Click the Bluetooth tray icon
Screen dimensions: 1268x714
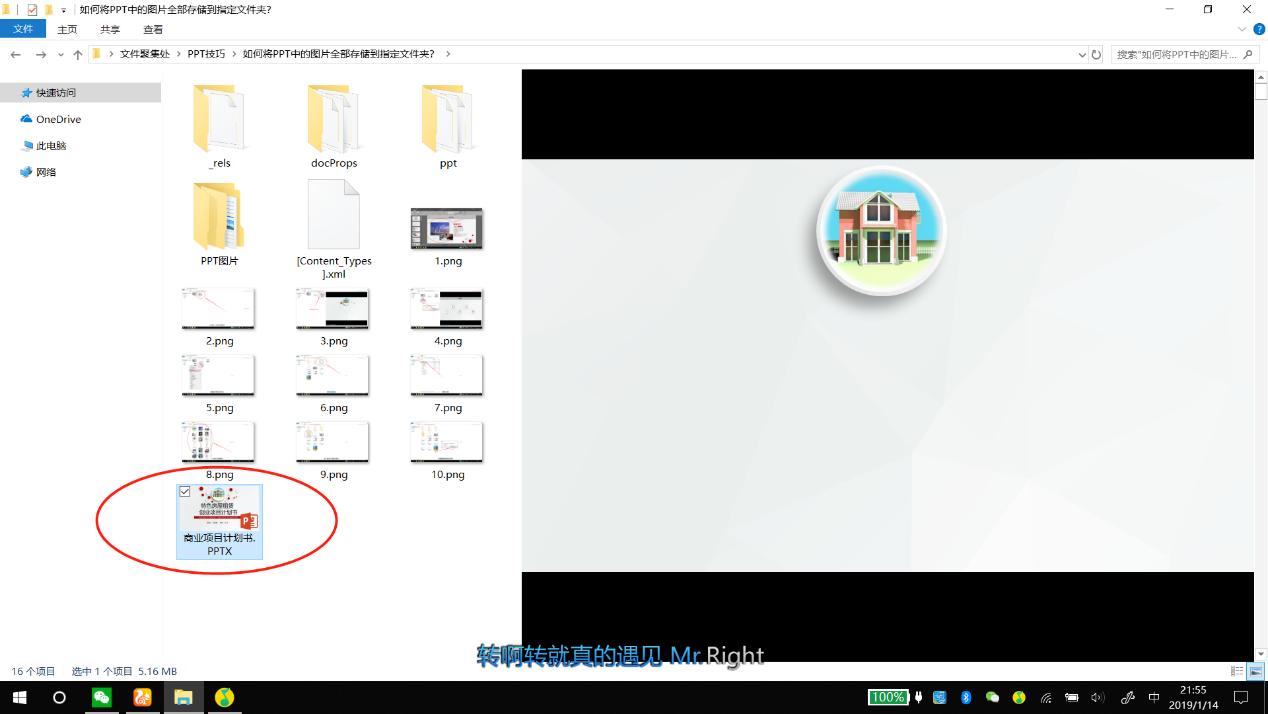(x=966, y=697)
